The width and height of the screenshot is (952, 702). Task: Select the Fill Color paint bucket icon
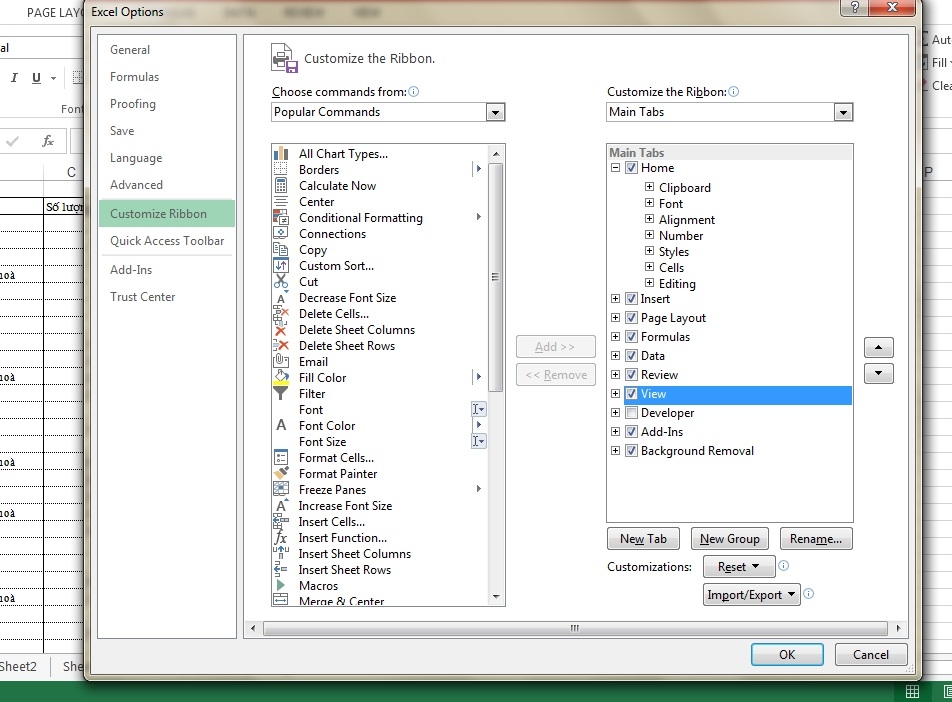[280, 378]
